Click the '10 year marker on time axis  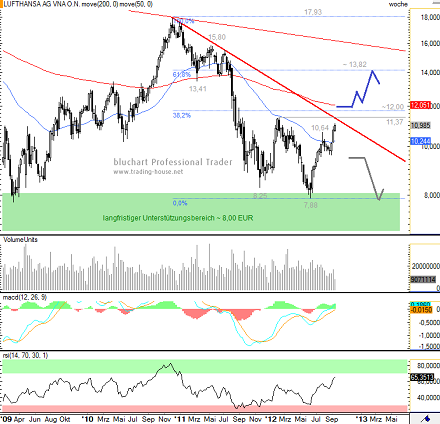coord(87,419)
